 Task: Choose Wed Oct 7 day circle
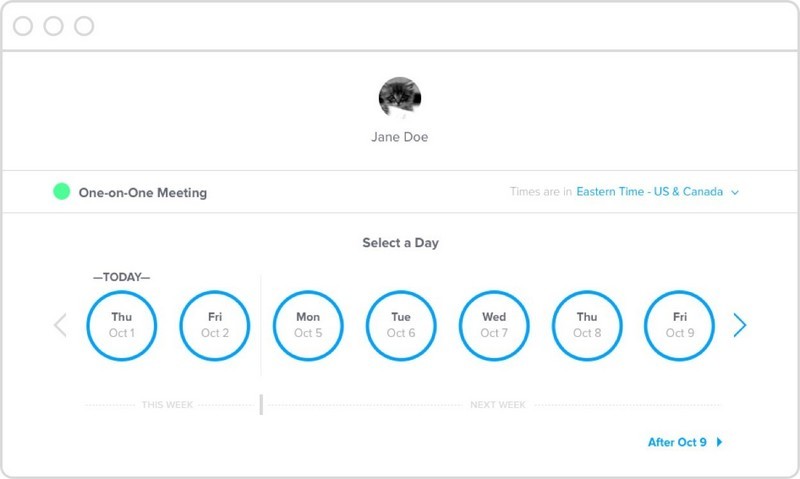point(494,325)
